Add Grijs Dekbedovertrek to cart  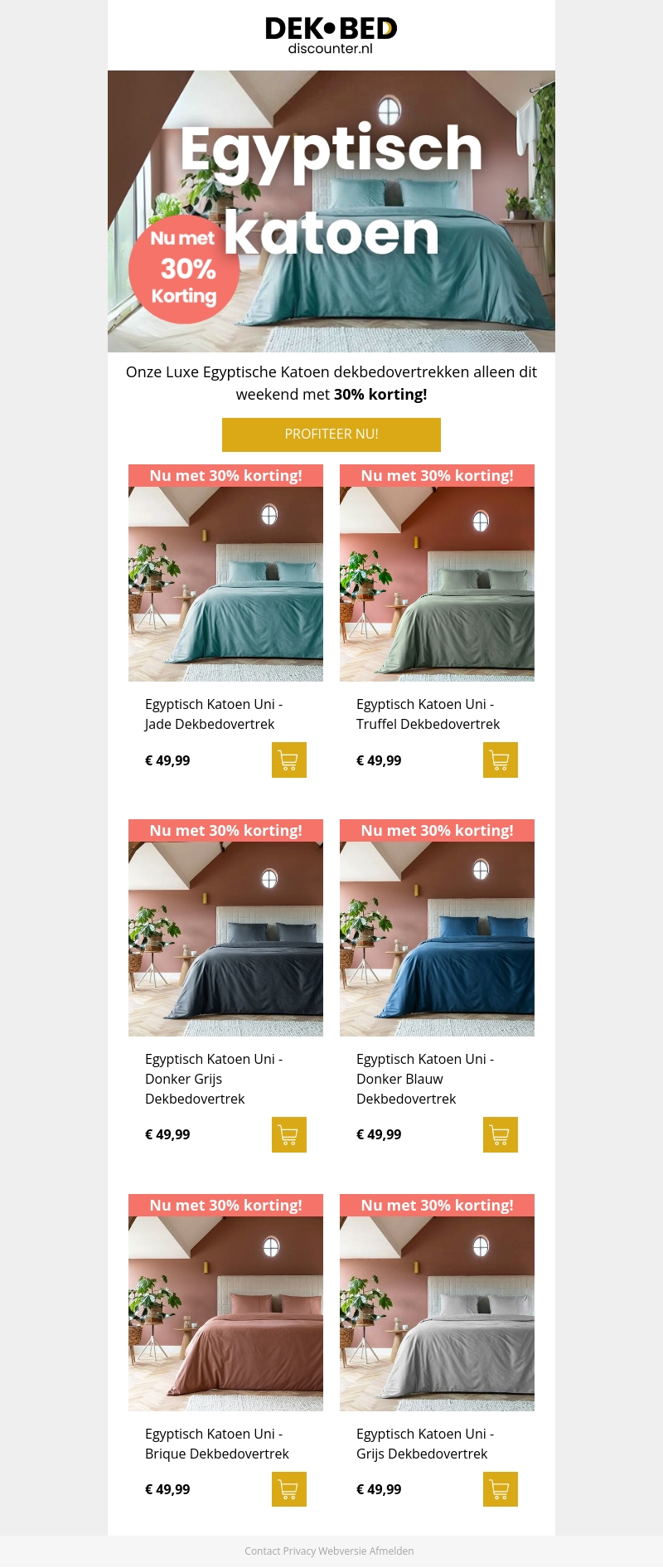pos(501,1489)
